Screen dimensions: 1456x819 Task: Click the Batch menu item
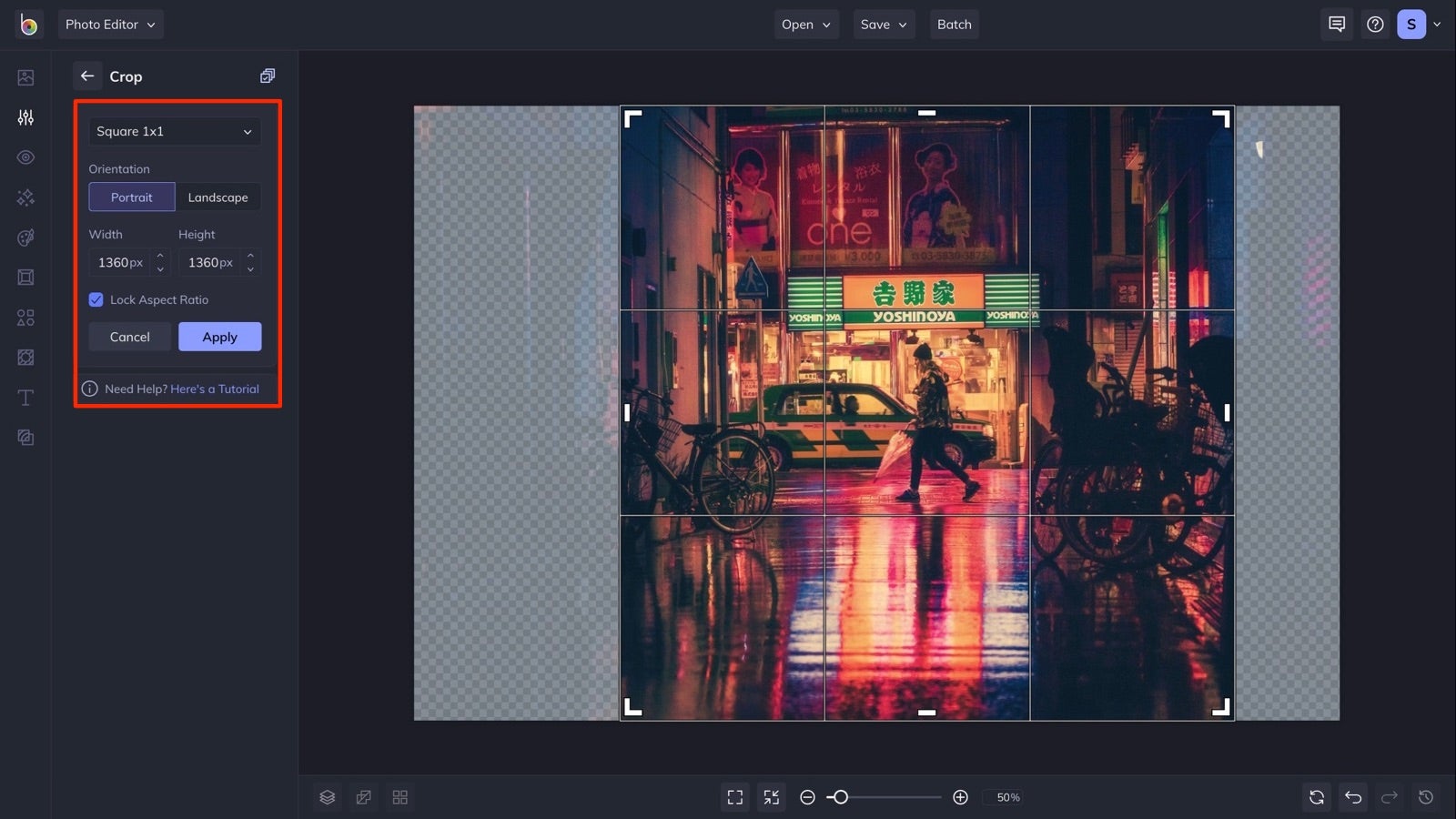[954, 25]
